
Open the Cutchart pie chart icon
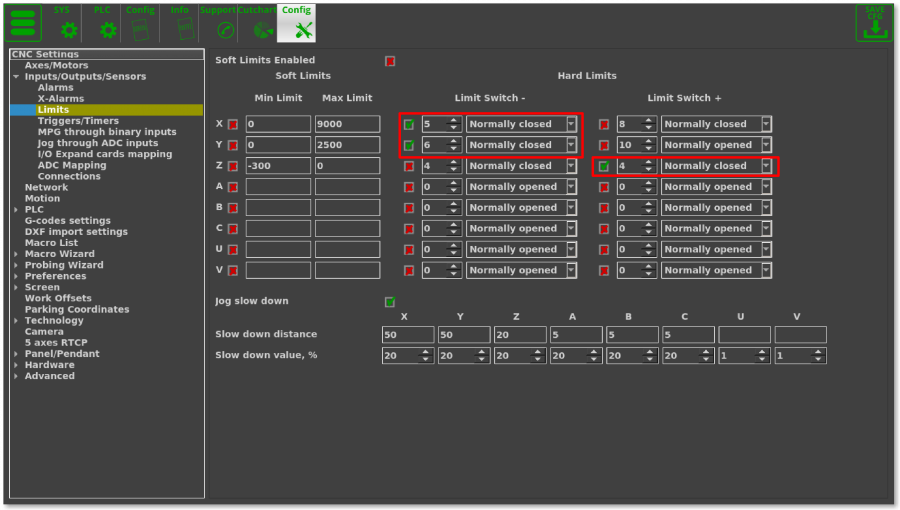click(260, 23)
